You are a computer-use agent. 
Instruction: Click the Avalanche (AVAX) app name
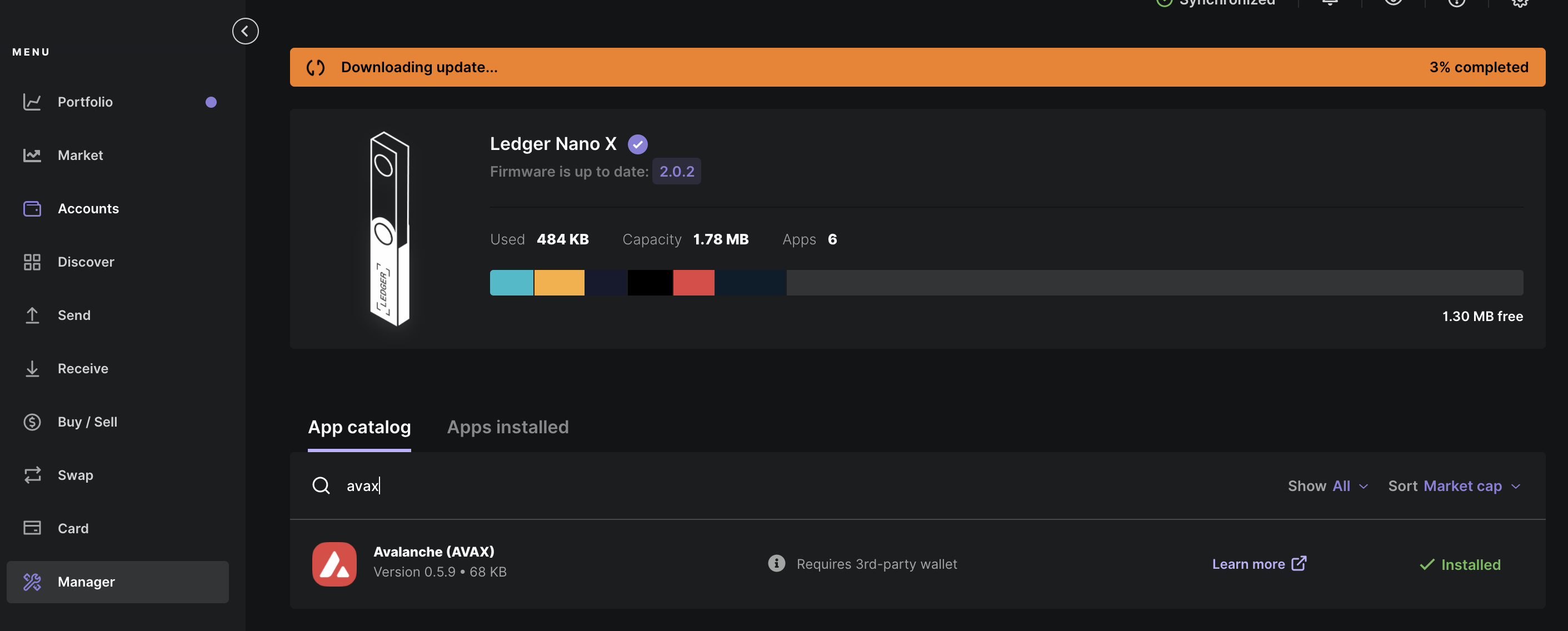coord(433,552)
